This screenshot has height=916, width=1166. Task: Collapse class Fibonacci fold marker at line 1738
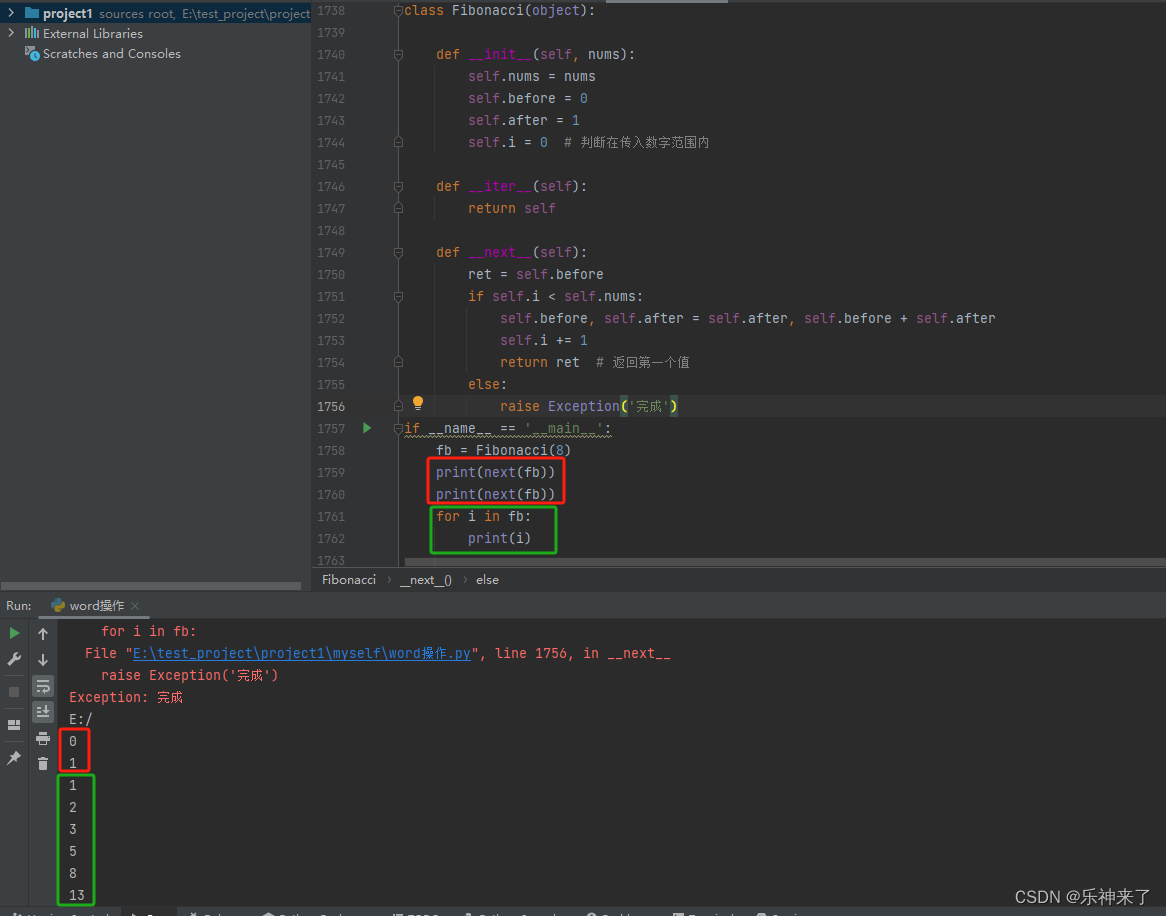399,10
